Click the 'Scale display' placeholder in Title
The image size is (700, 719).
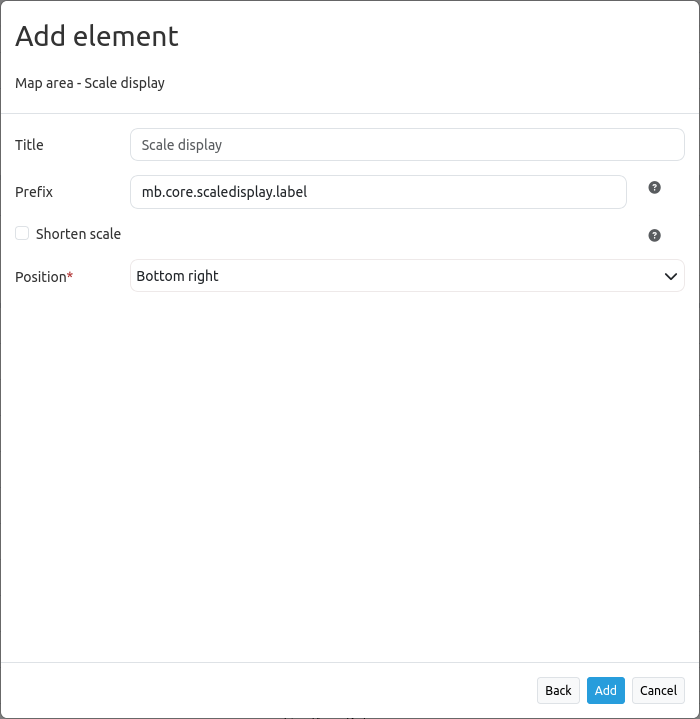[182, 145]
